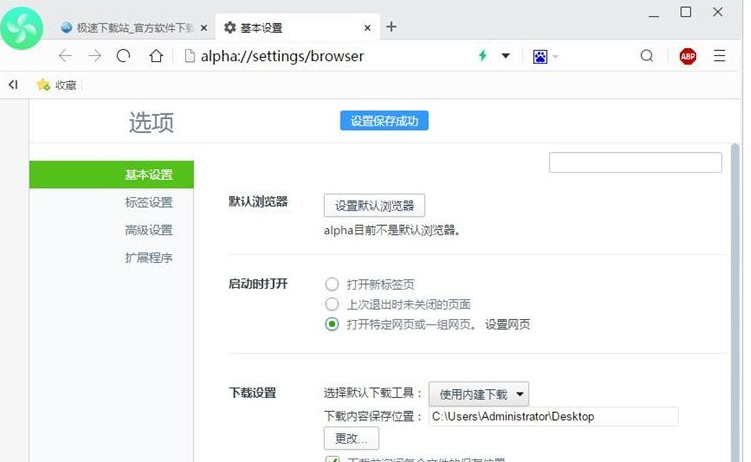Go forward with the right arrow button
Image resolution: width=751 pixels, height=462 pixels.
(95, 56)
